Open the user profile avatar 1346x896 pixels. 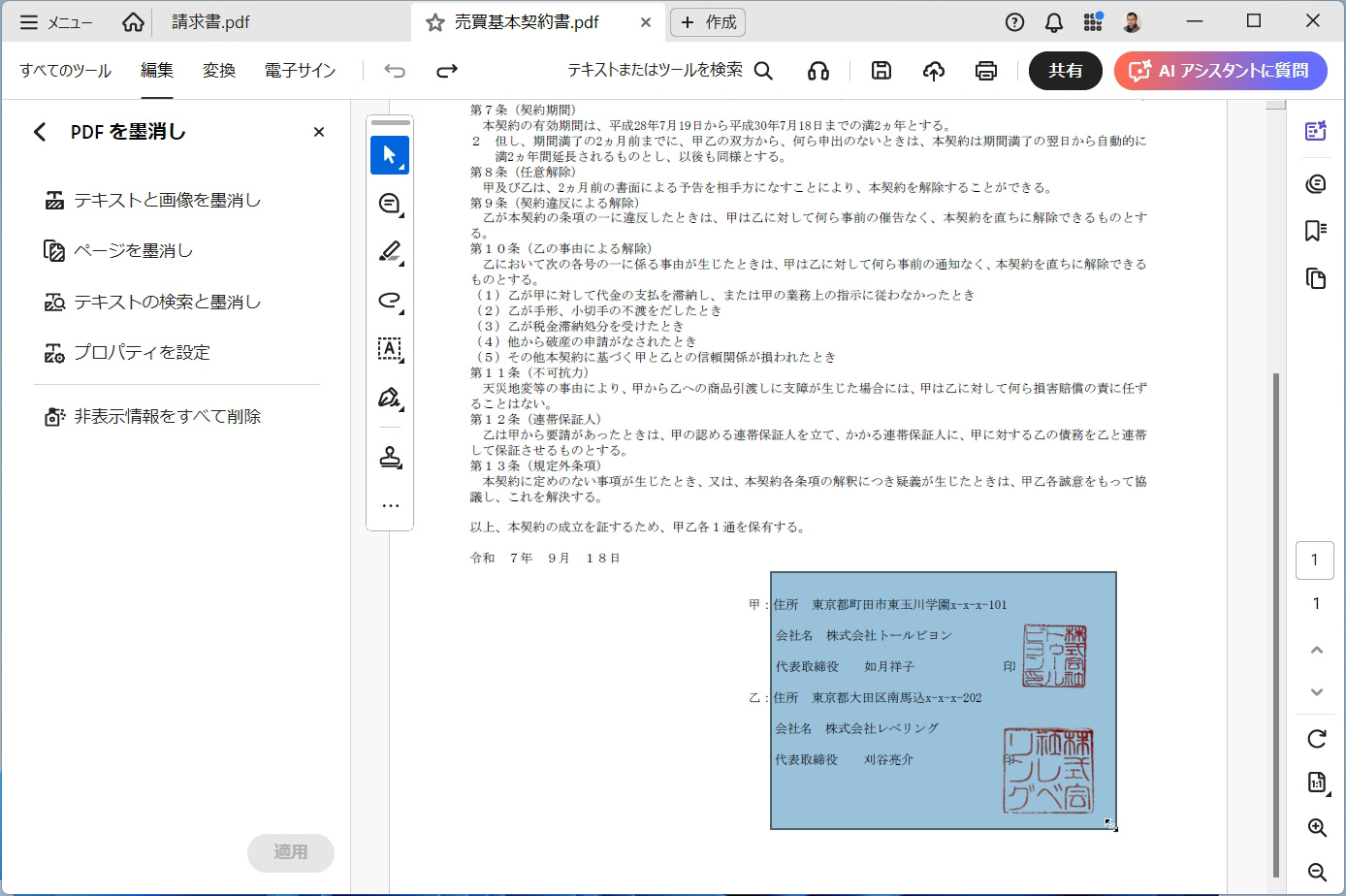click(1132, 21)
